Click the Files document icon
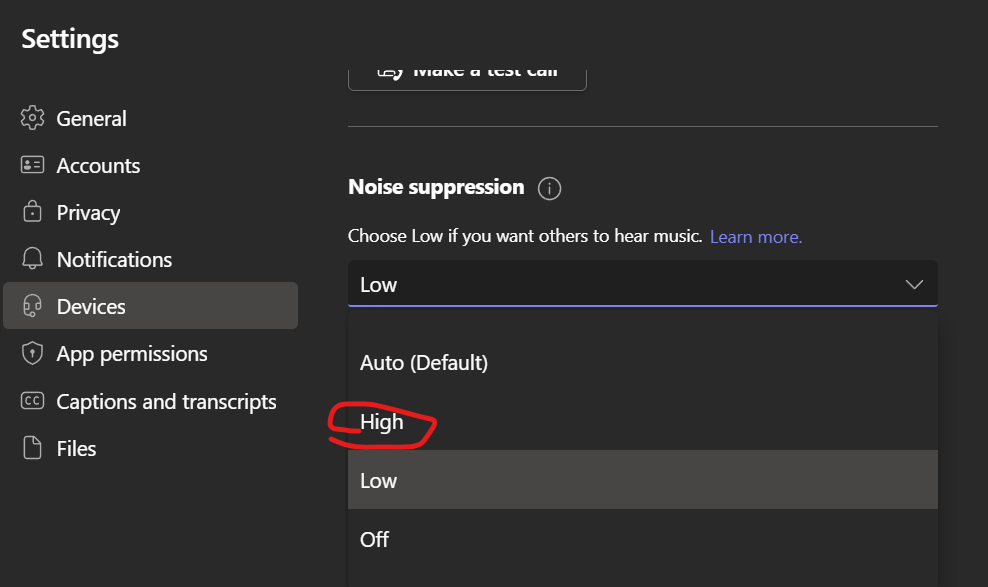This screenshot has height=587, width=988. [x=32, y=448]
